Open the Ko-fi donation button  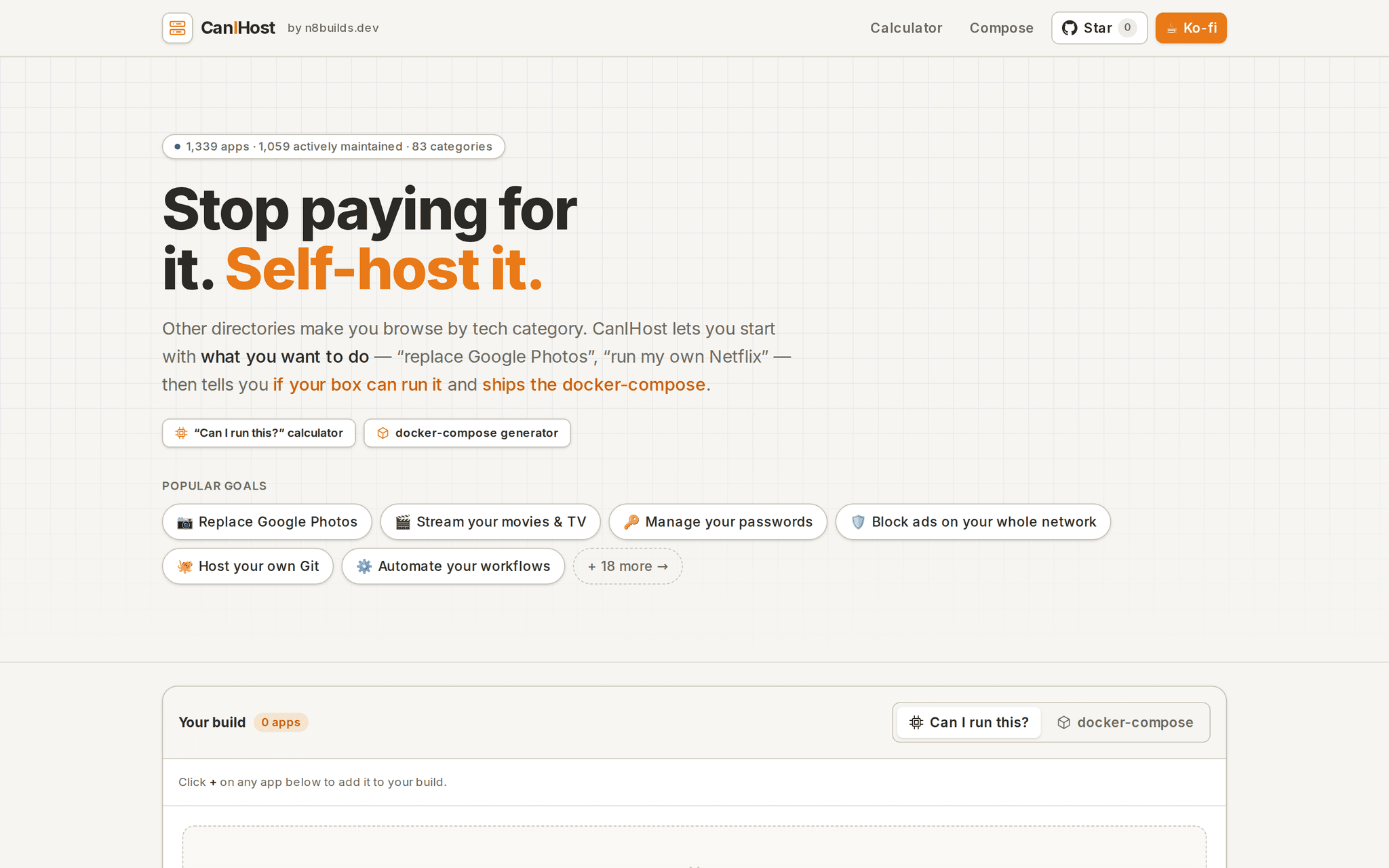(x=1191, y=28)
